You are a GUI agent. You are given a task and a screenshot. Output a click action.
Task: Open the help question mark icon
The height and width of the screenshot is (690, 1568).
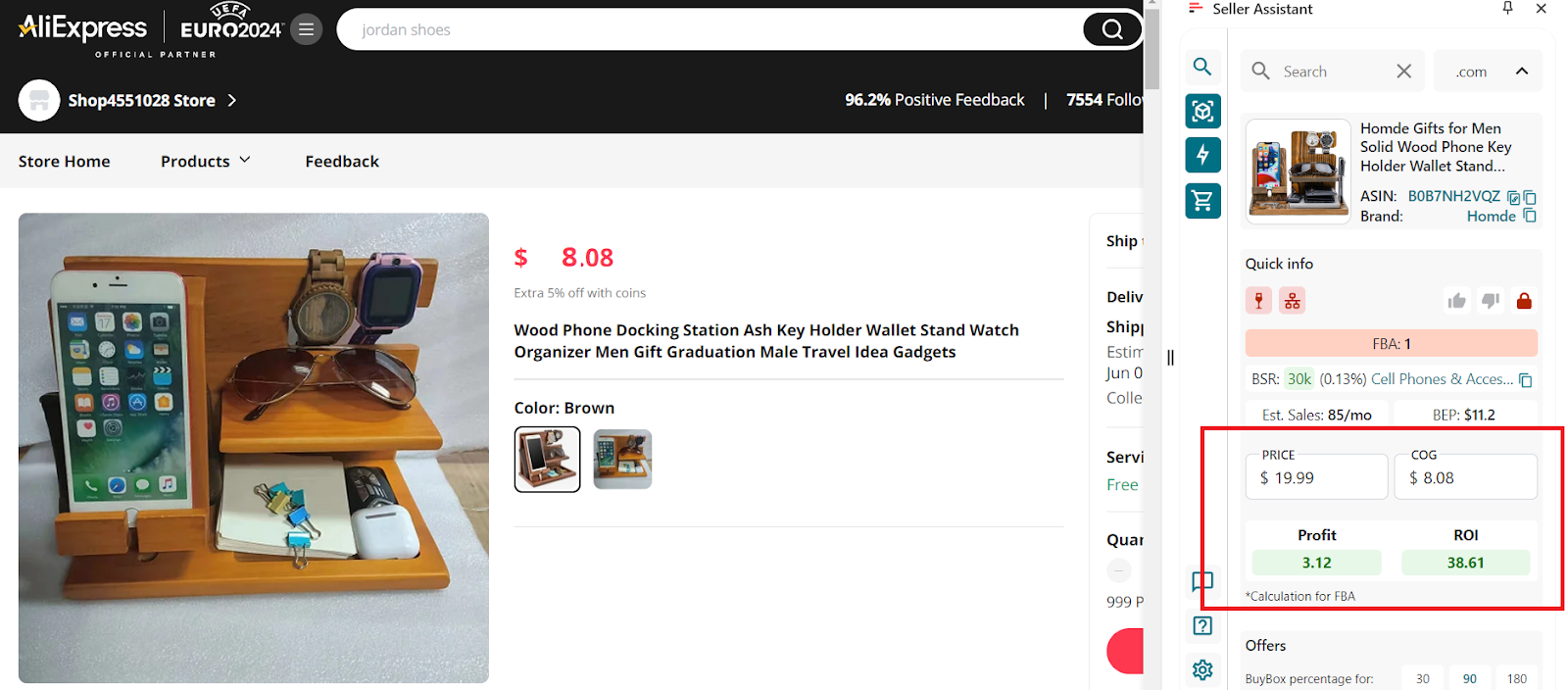[1202, 625]
